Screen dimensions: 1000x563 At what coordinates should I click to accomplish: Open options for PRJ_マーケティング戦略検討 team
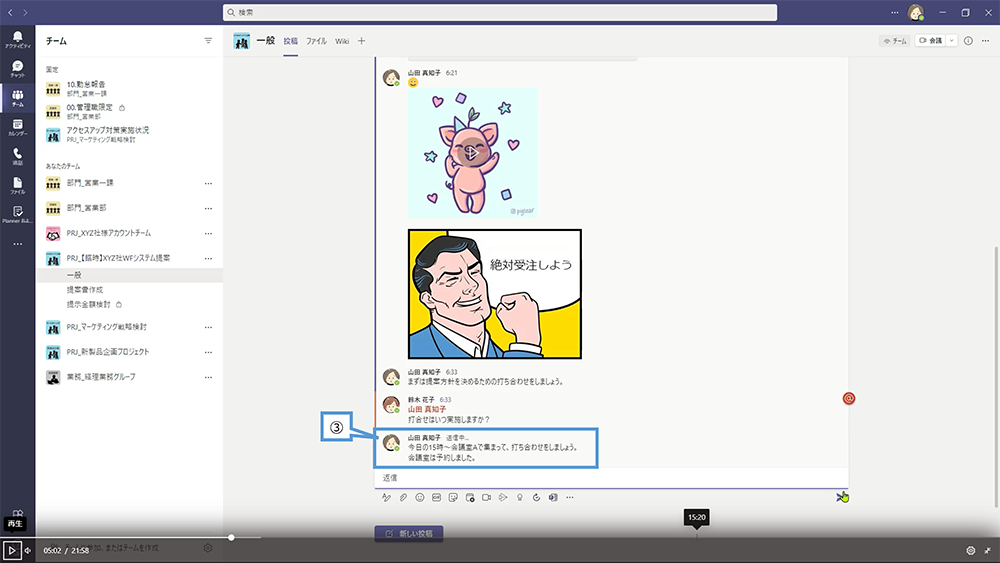208,327
